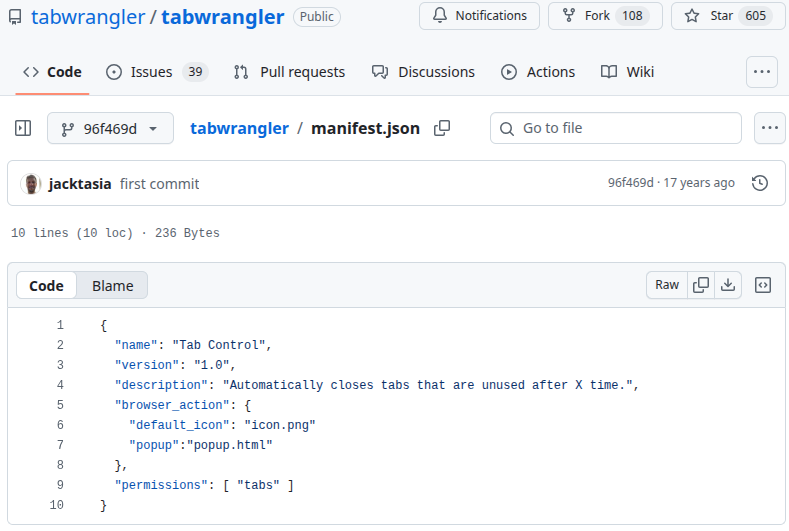Open jacktasia's profile avatar
The height and width of the screenshot is (531, 789).
(31, 184)
